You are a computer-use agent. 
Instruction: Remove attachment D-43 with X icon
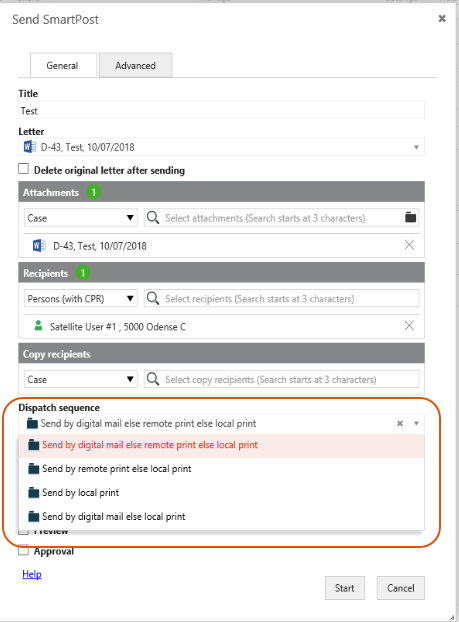coord(409,245)
